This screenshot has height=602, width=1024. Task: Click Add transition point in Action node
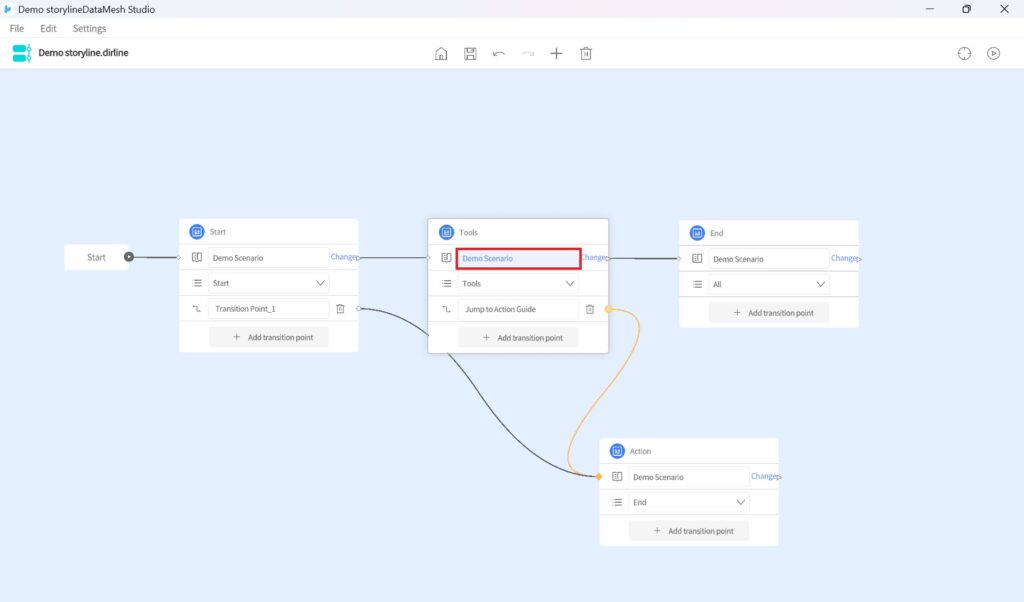pyautogui.click(x=689, y=531)
